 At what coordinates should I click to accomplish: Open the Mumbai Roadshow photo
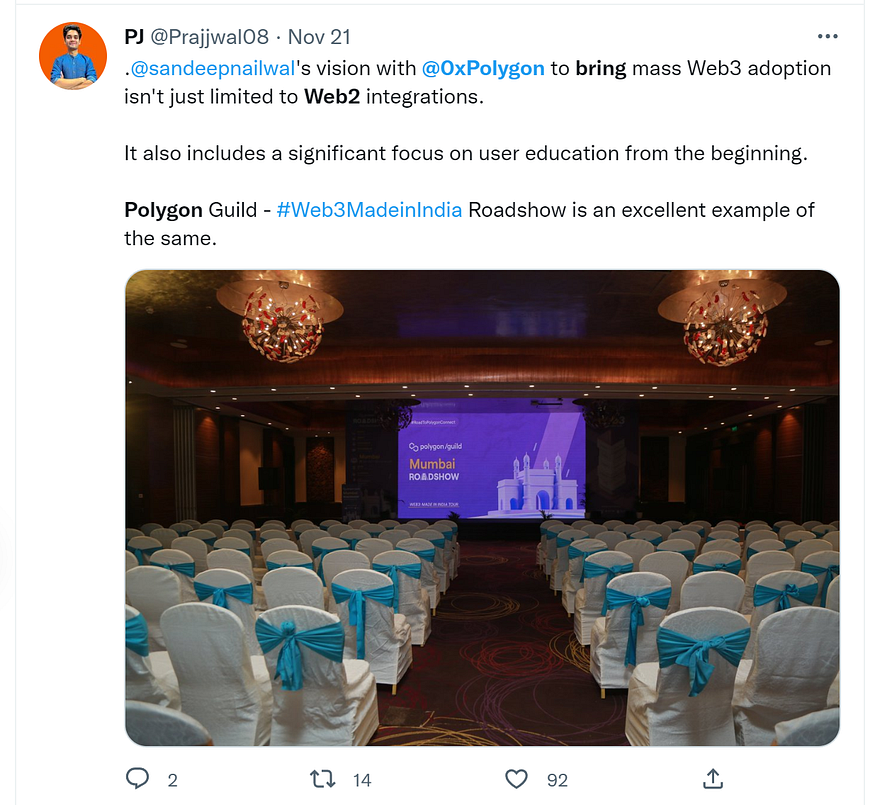coord(482,508)
